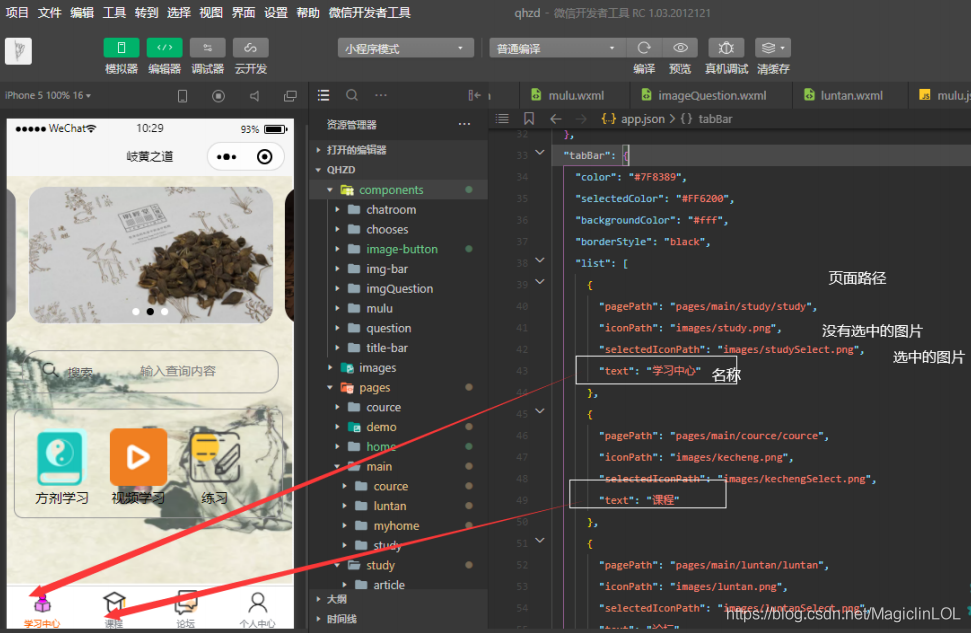This screenshot has width=971, height=633.
Task: Open the 云开发 cloud development icon
Action: 250,48
